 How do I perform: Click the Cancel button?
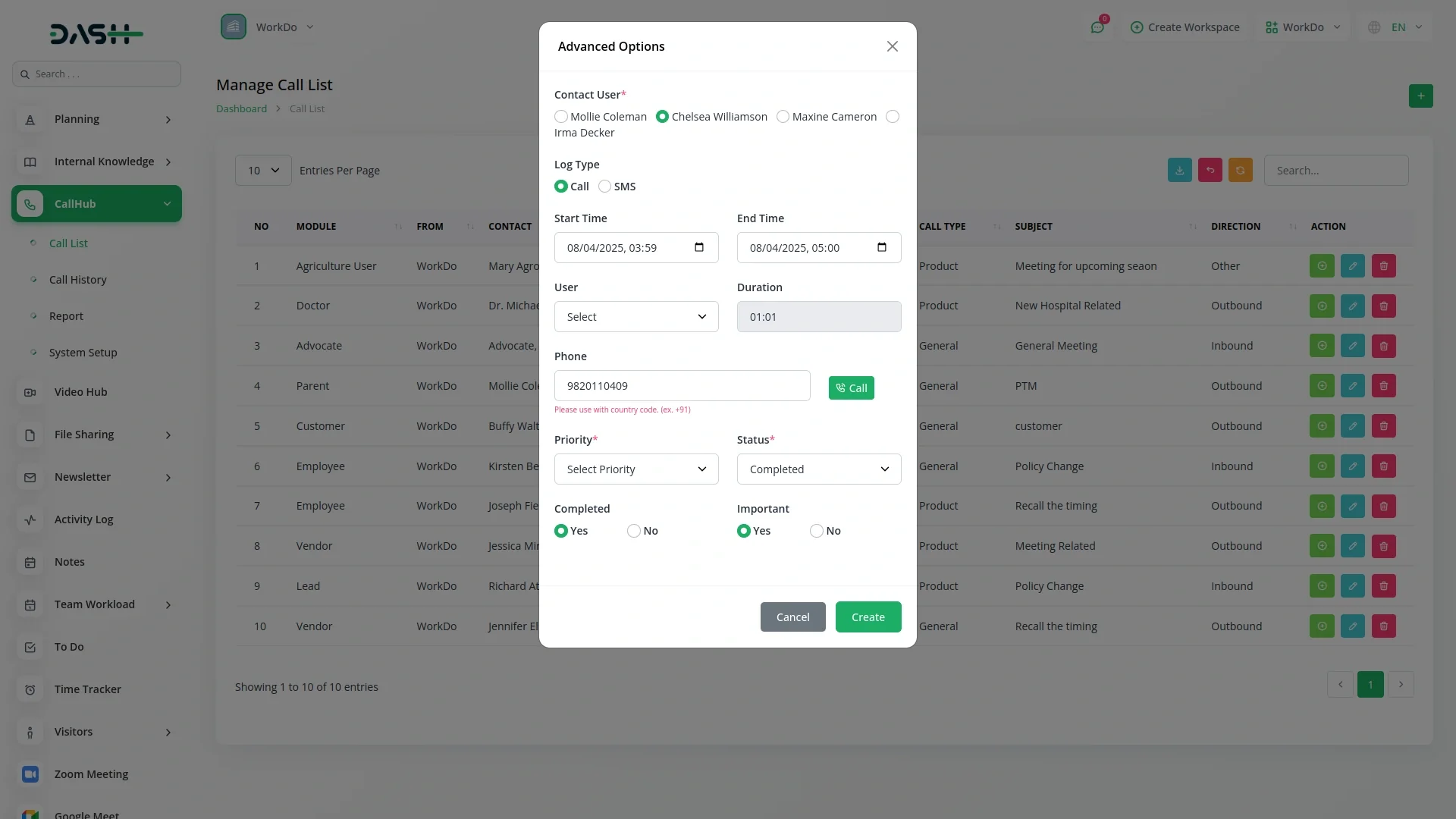pos(792,617)
